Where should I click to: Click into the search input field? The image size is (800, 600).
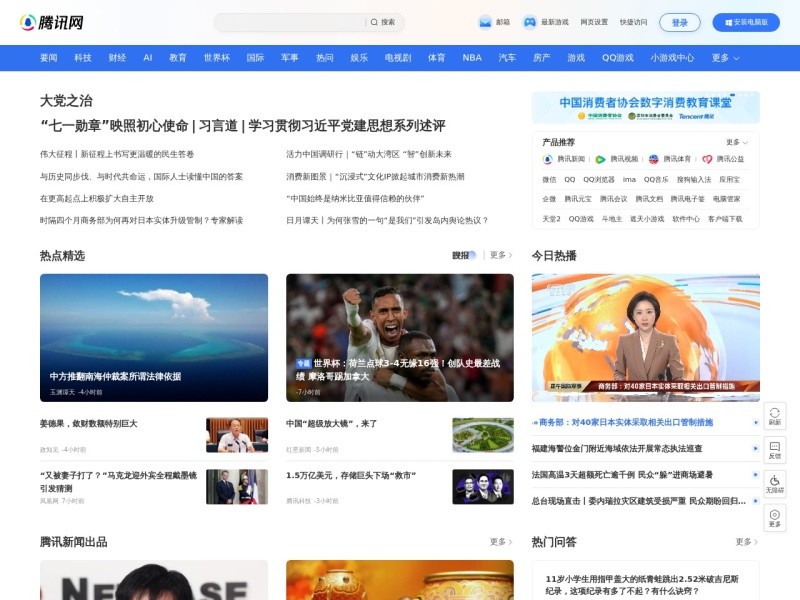click(290, 22)
